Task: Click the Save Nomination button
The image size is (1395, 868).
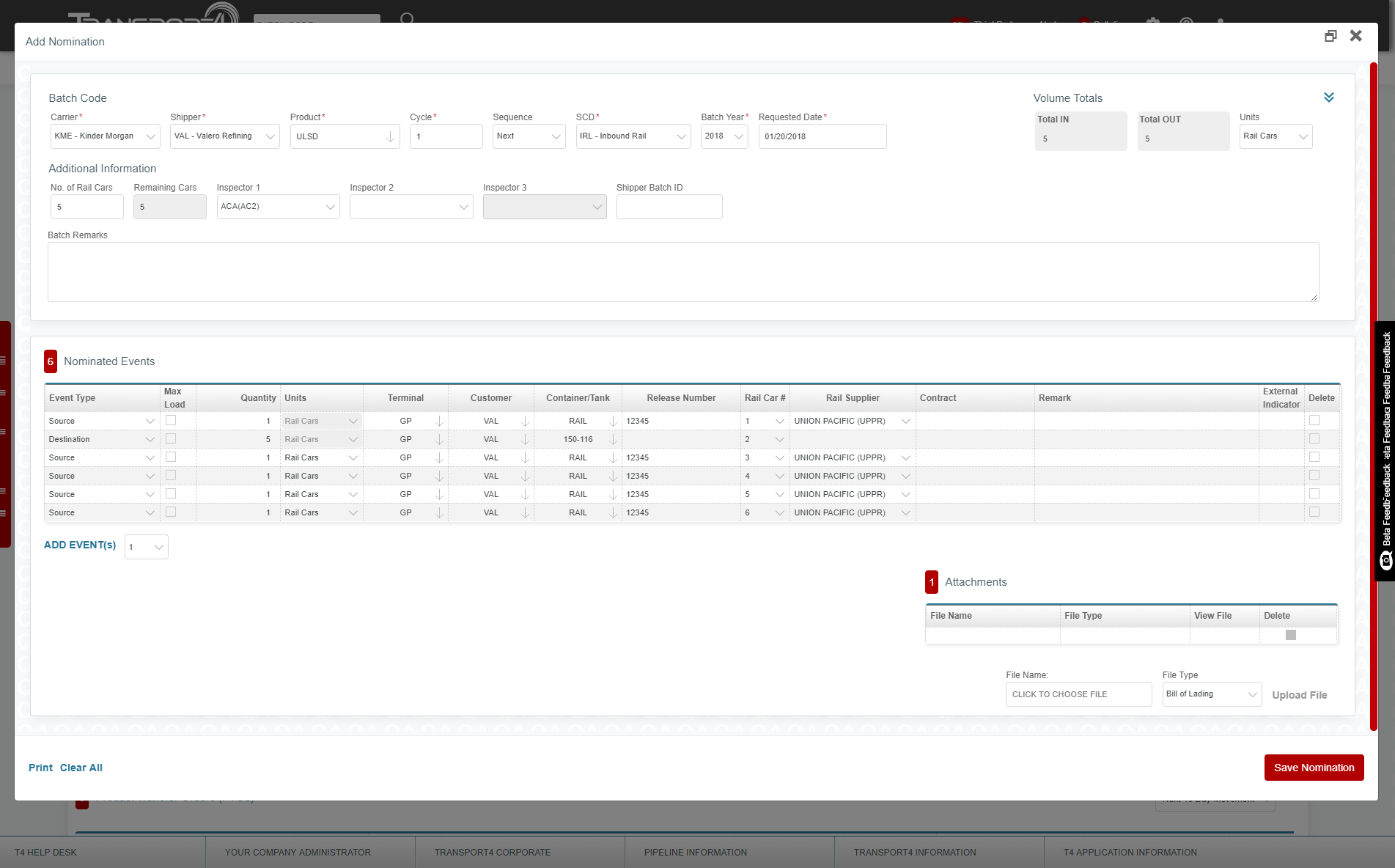Action: tap(1314, 768)
